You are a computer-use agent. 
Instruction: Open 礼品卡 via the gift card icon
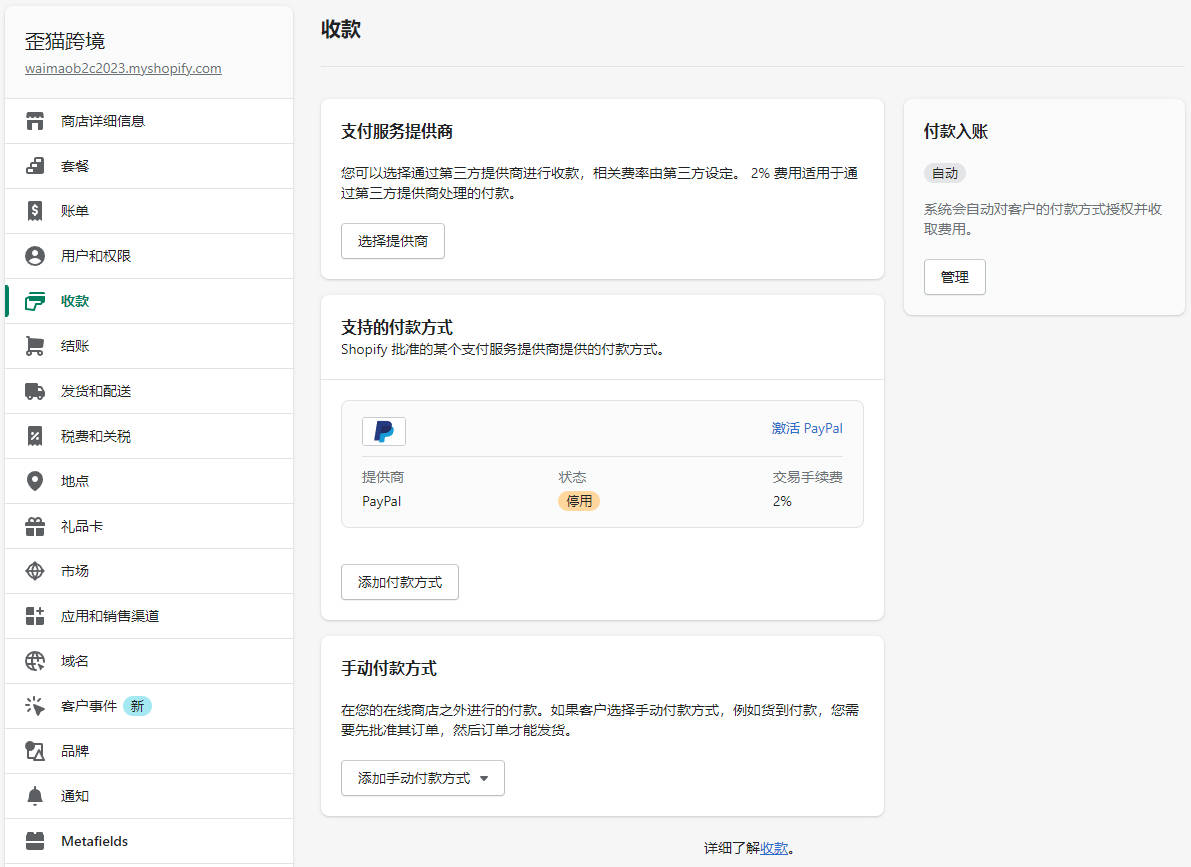pos(36,526)
